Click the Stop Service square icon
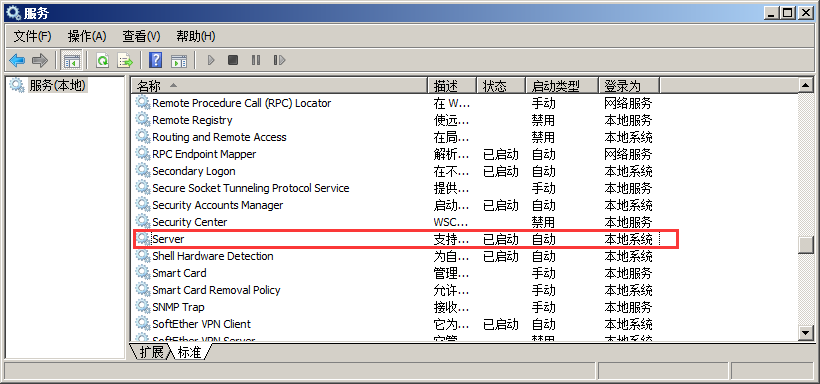Viewport: 820px width, 384px height. coord(233,60)
